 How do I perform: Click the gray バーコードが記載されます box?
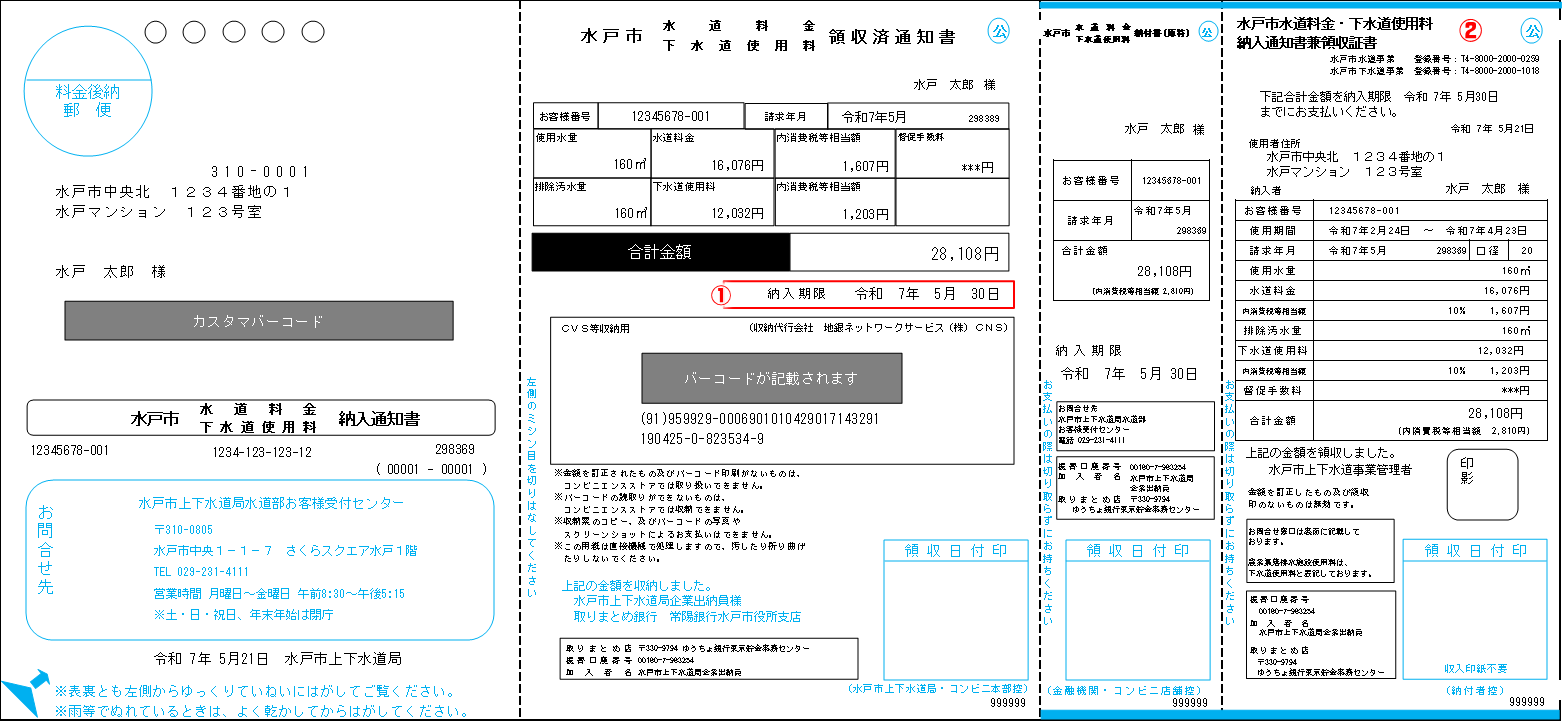click(771, 378)
